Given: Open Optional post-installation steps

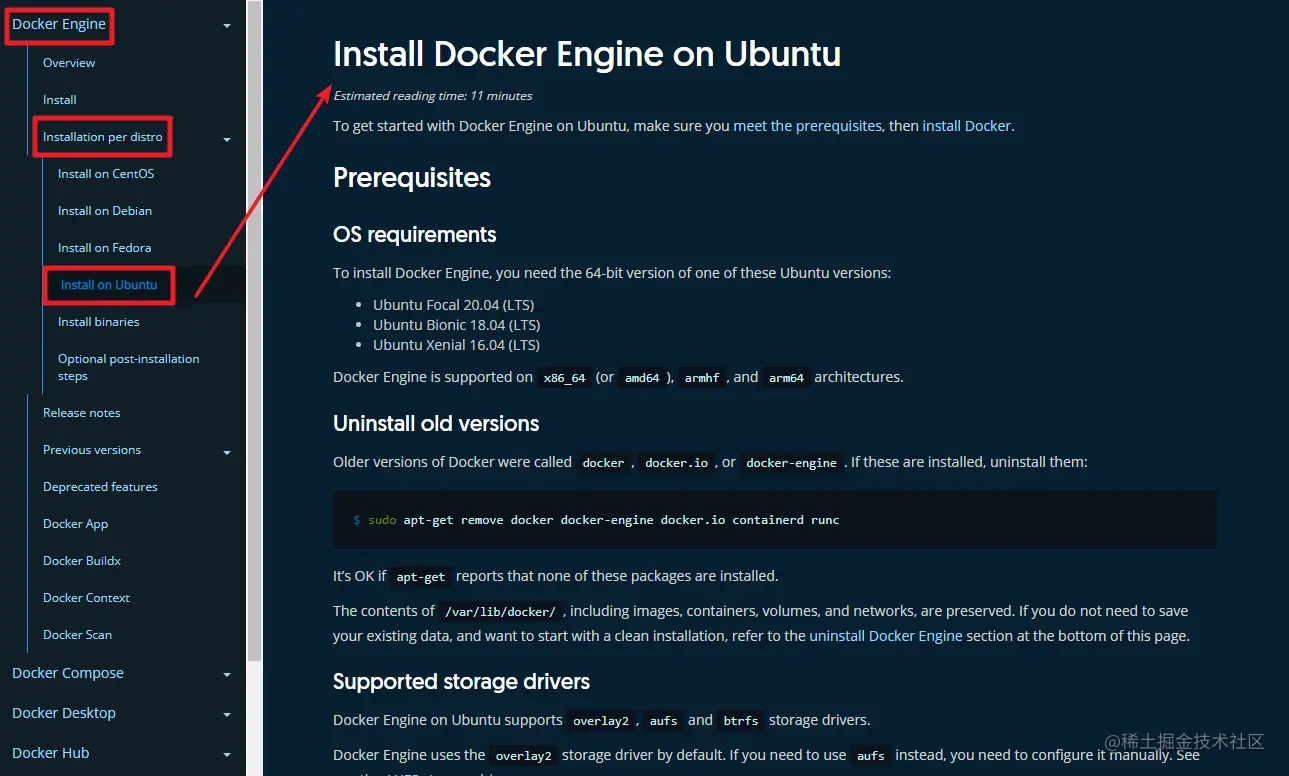Looking at the screenshot, I should pyautogui.click(x=128, y=367).
